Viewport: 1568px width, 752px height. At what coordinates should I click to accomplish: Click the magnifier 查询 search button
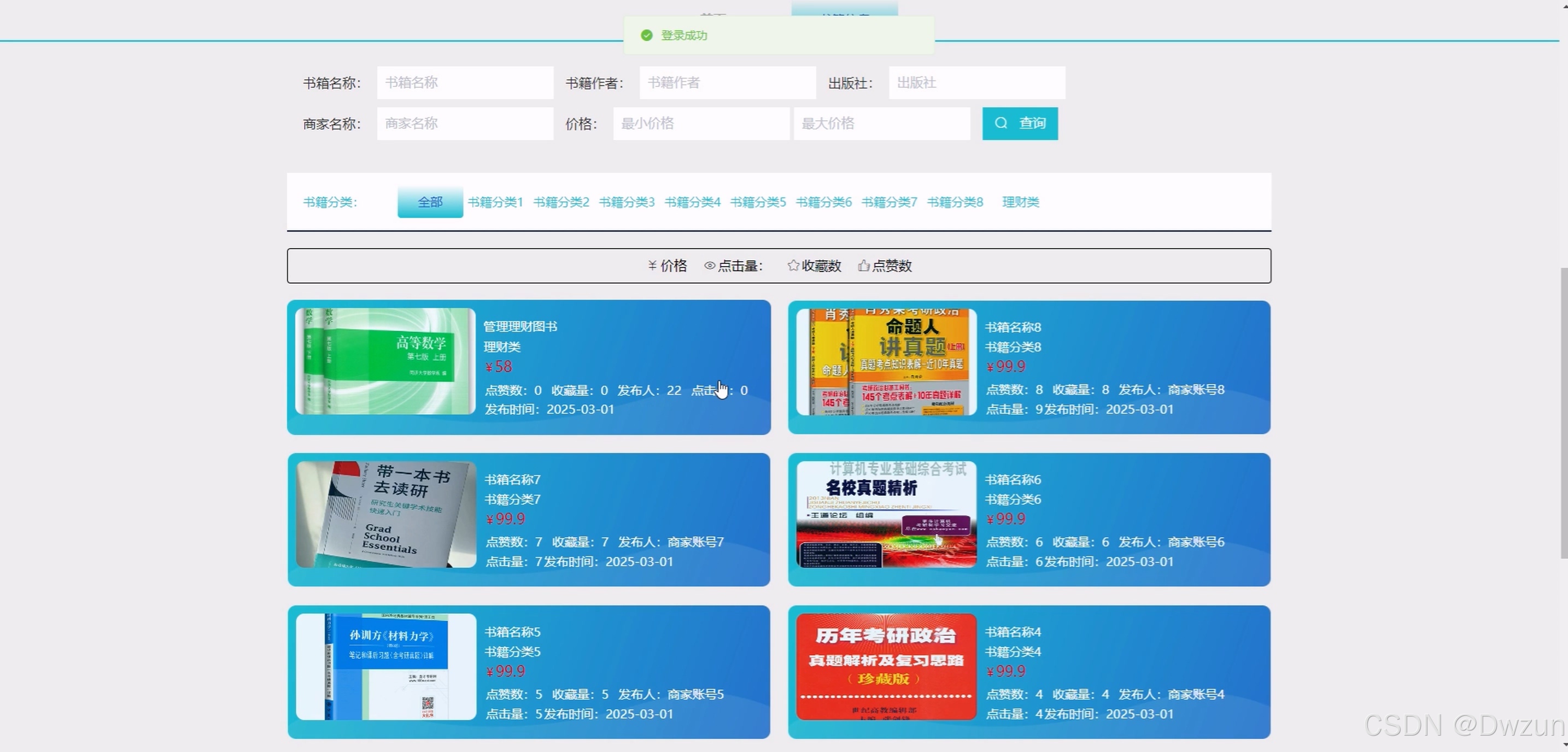pos(1020,124)
